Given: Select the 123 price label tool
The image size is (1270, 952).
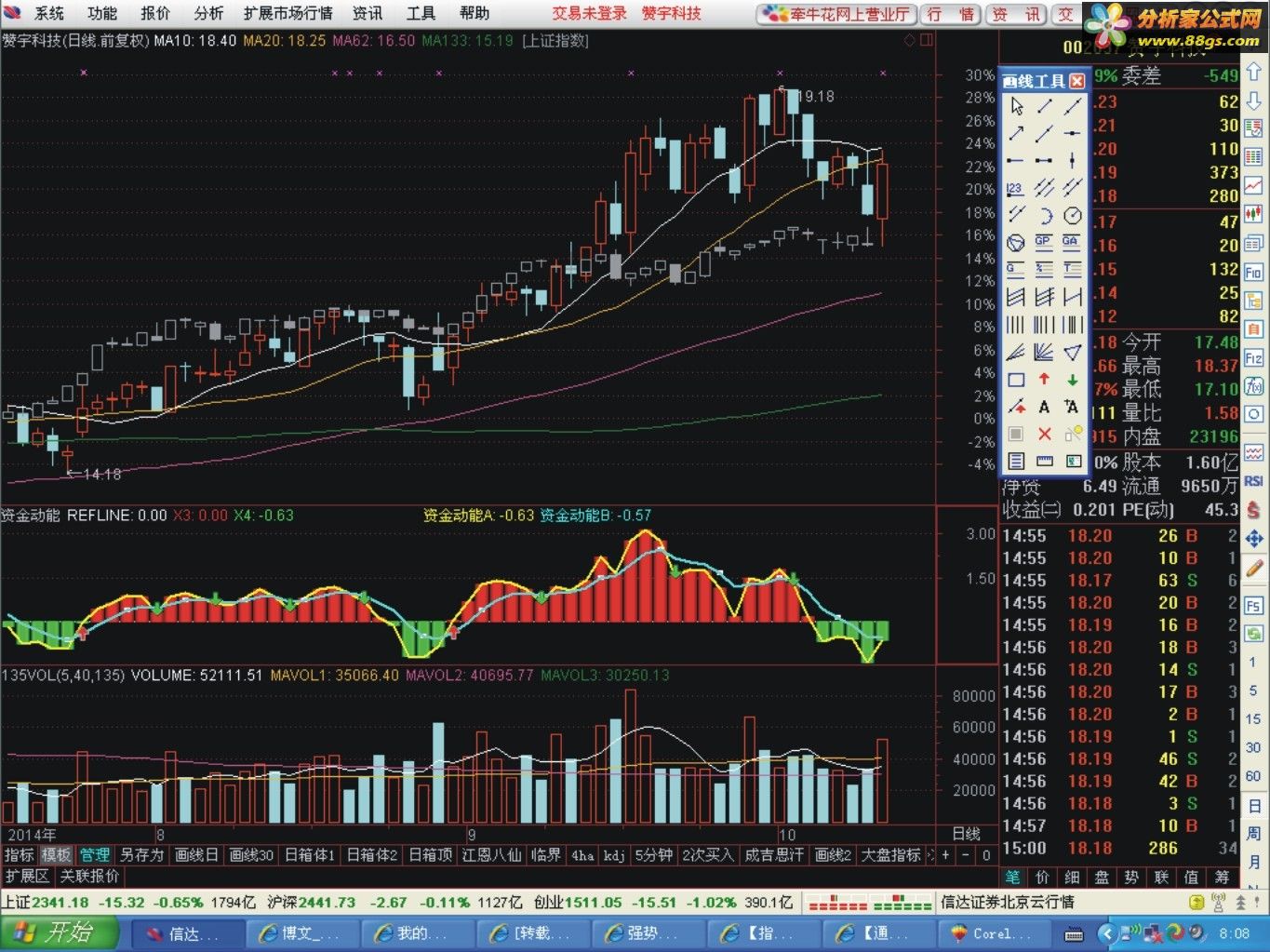Looking at the screenshot, I should click(1015, 189).
